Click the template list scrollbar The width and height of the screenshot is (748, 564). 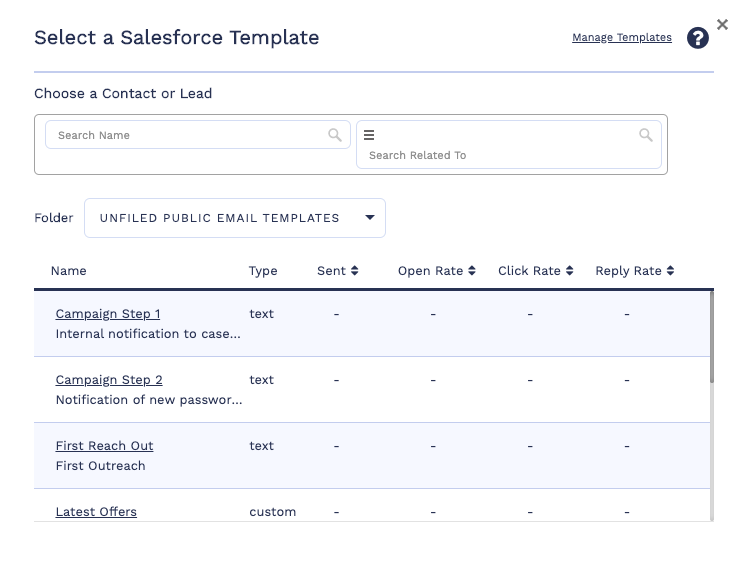711,340
